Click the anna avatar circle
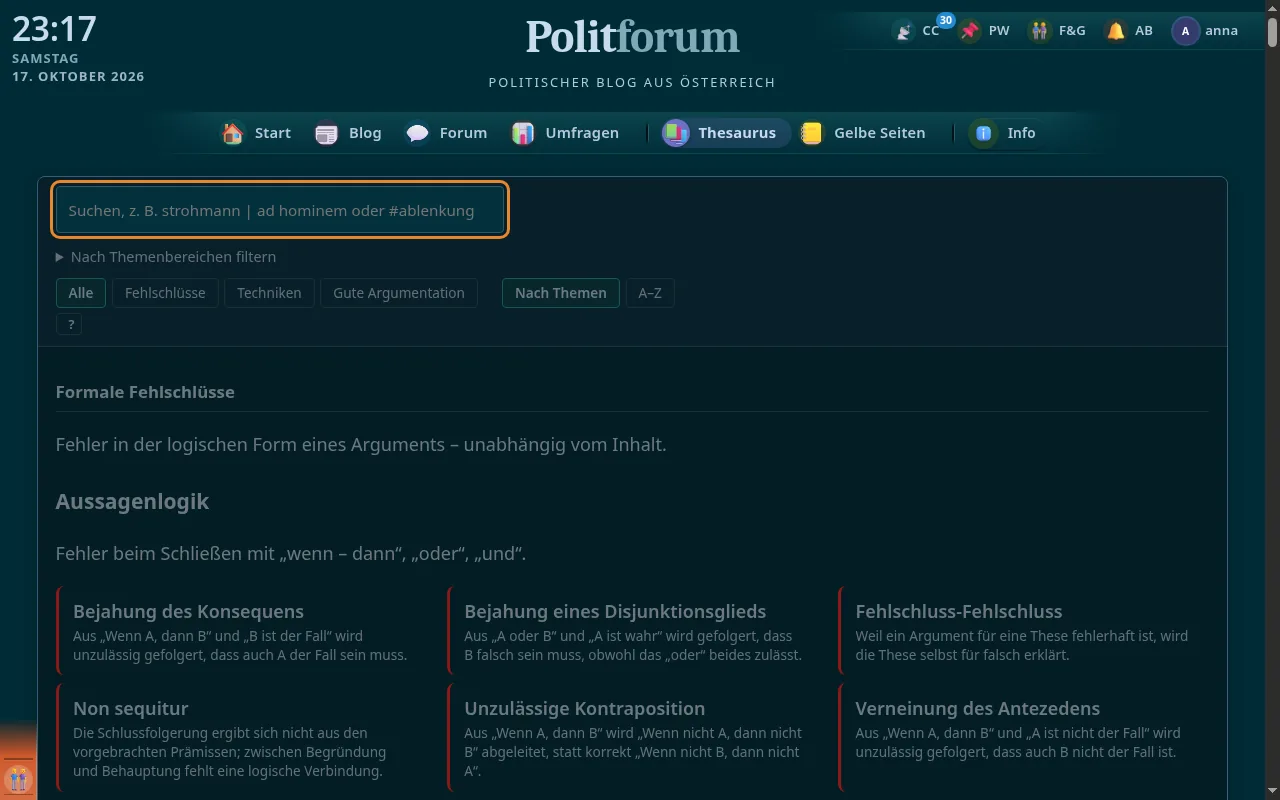Image resolution: width=1280 pixels, height=800 pixels. 1186,31
